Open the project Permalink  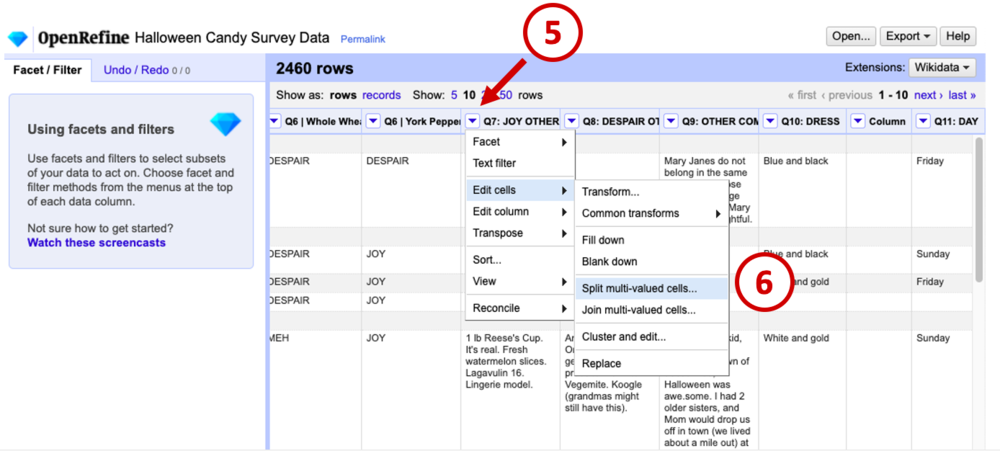[x=363, y=40]
